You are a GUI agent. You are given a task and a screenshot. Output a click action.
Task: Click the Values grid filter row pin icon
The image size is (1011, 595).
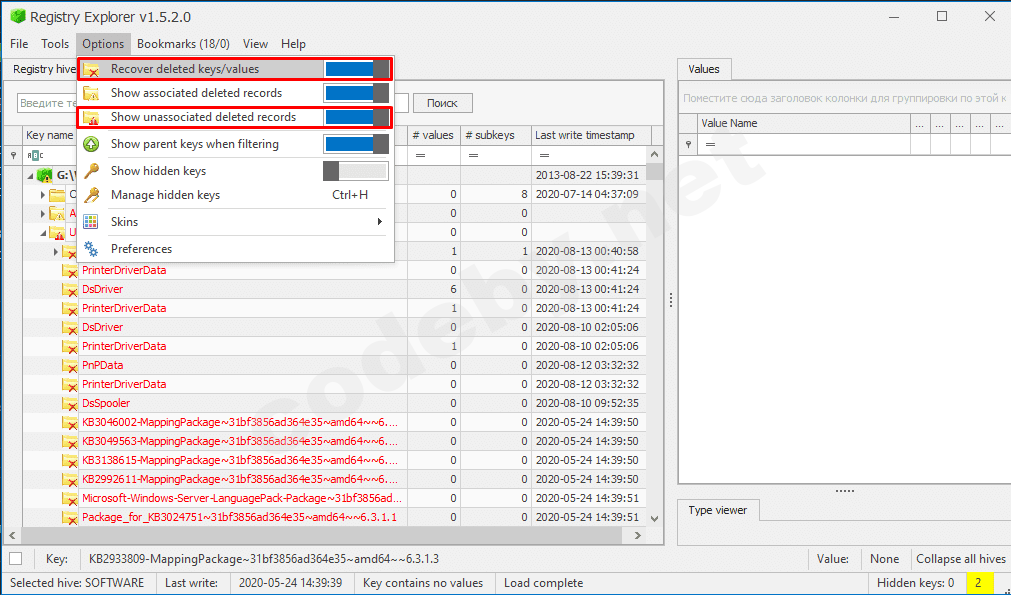point(689,144)
